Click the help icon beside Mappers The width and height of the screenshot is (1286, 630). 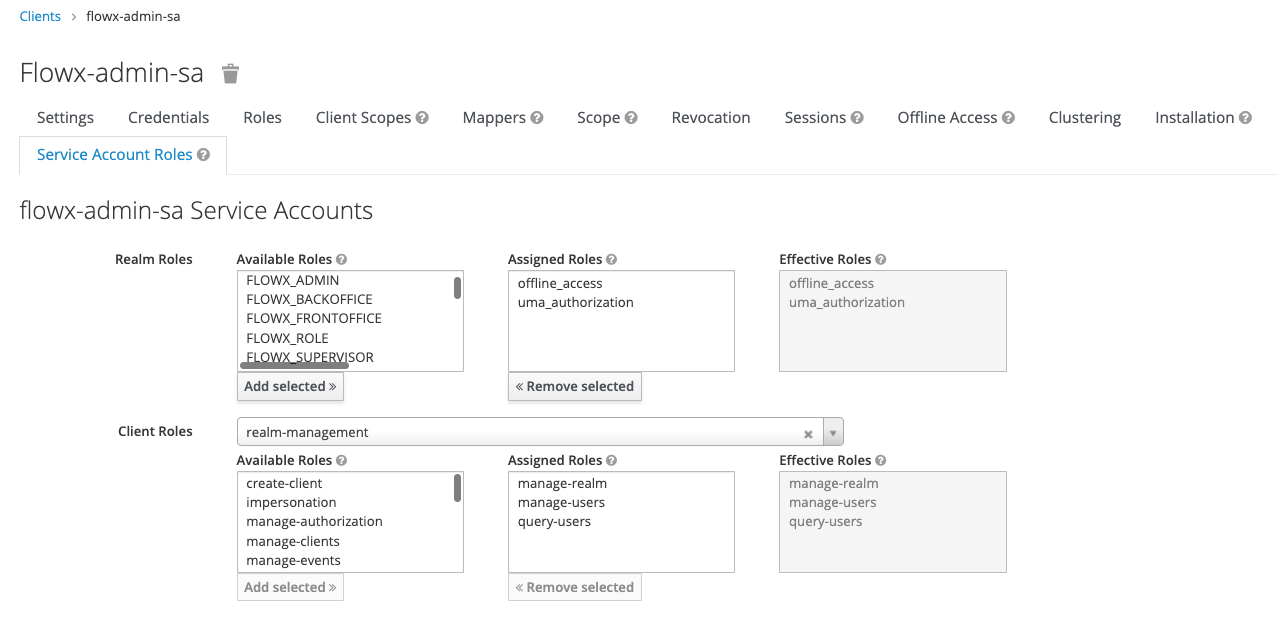point(537,117)
